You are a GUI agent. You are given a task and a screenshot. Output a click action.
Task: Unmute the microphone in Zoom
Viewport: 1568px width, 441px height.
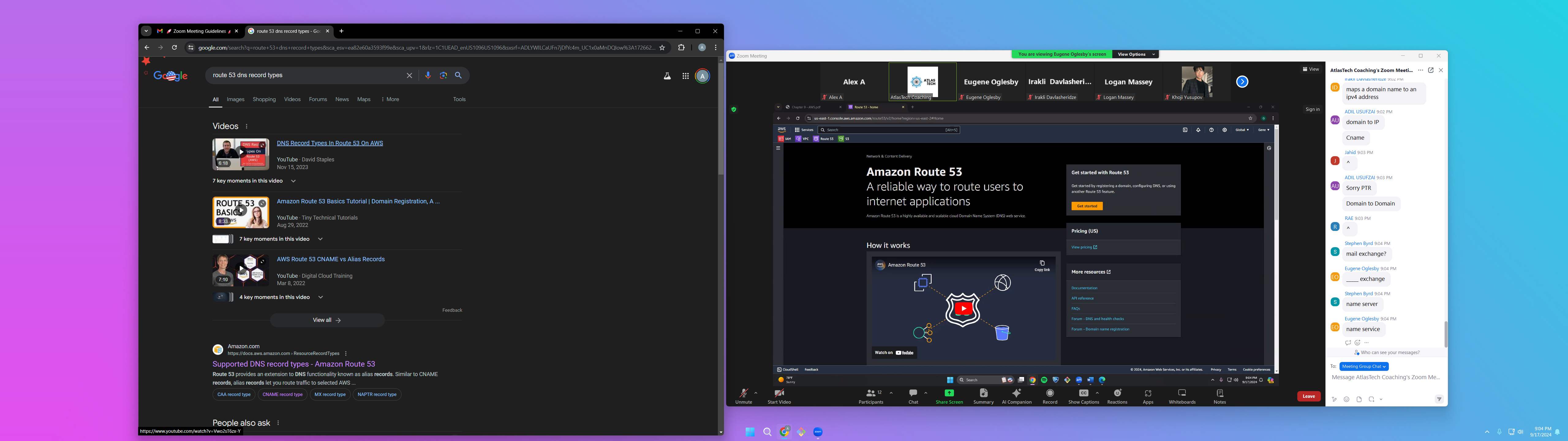[743, 394]
